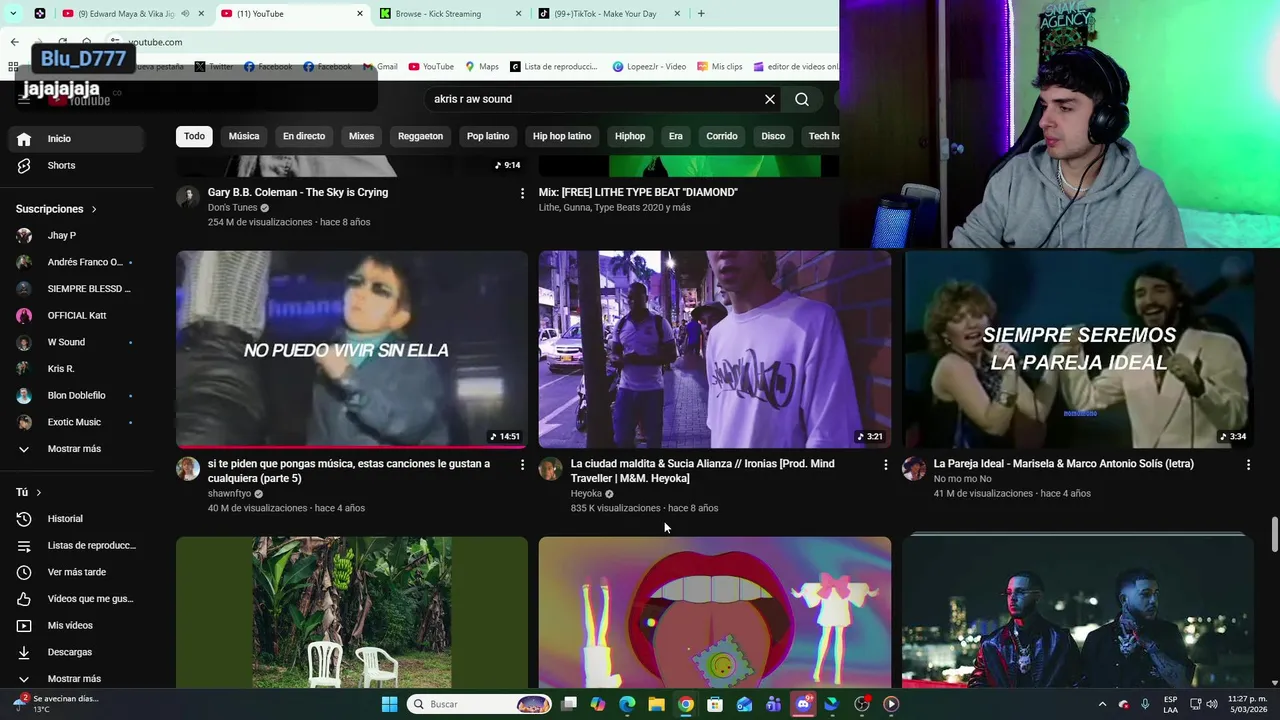This screenshot has width=1280, height=720.
Task: Open Listas de reproducción playlist icon
Action: tap(24, 545)
